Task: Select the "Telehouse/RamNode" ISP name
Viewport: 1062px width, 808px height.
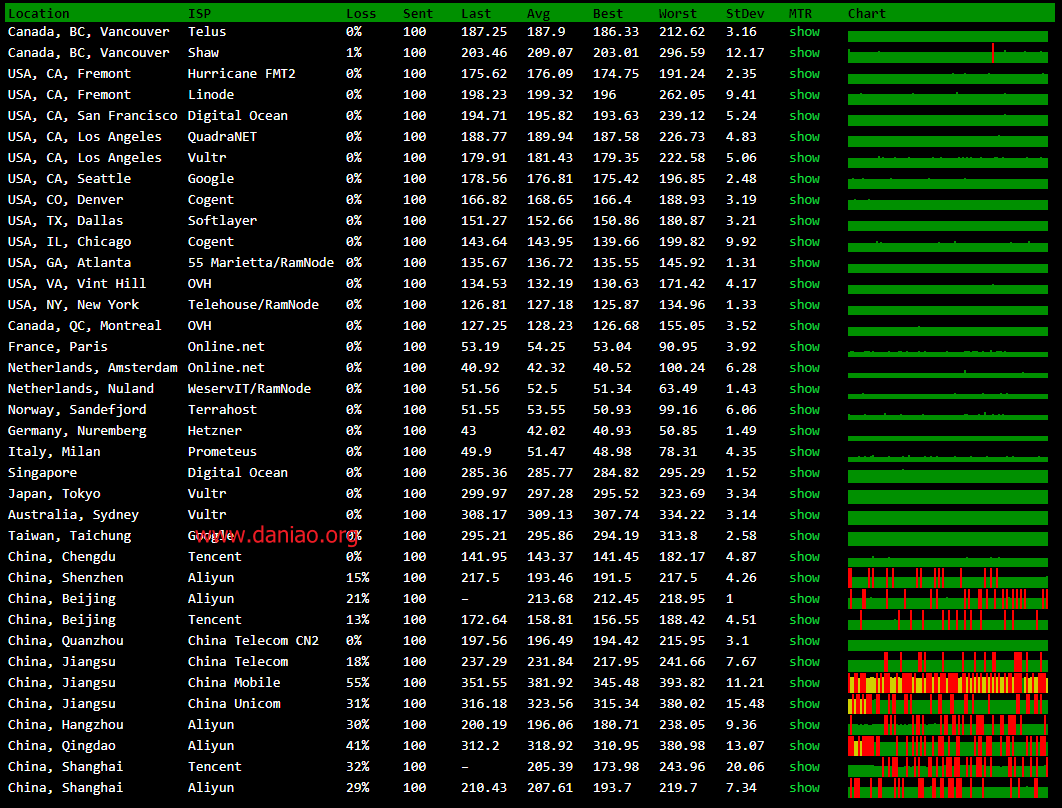Action: [253, 305]
